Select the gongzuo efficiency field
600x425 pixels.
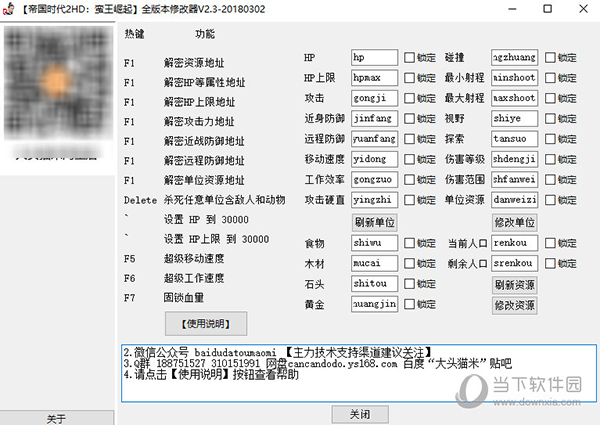tap(375, 179)
